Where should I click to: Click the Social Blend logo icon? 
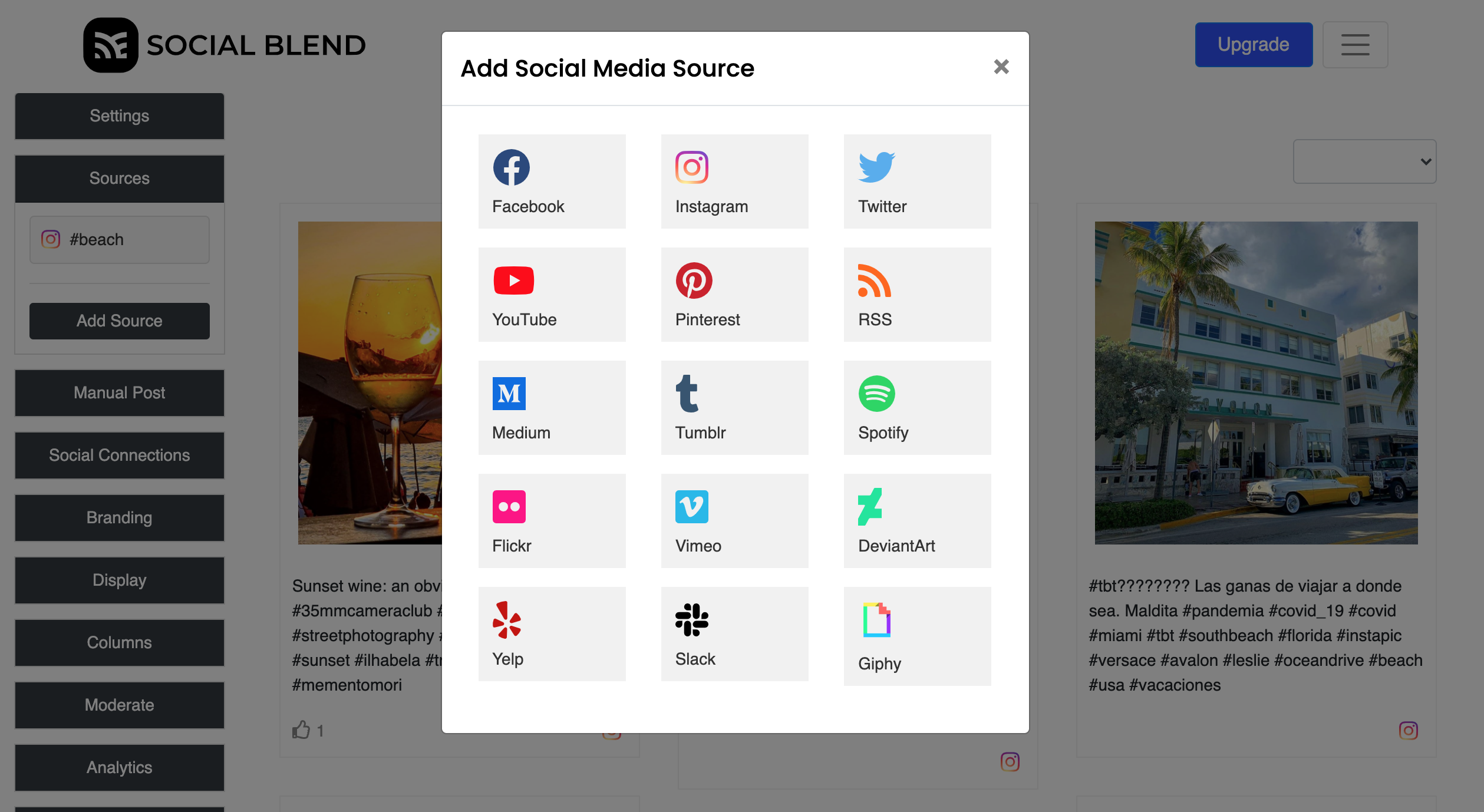[111, 45]
